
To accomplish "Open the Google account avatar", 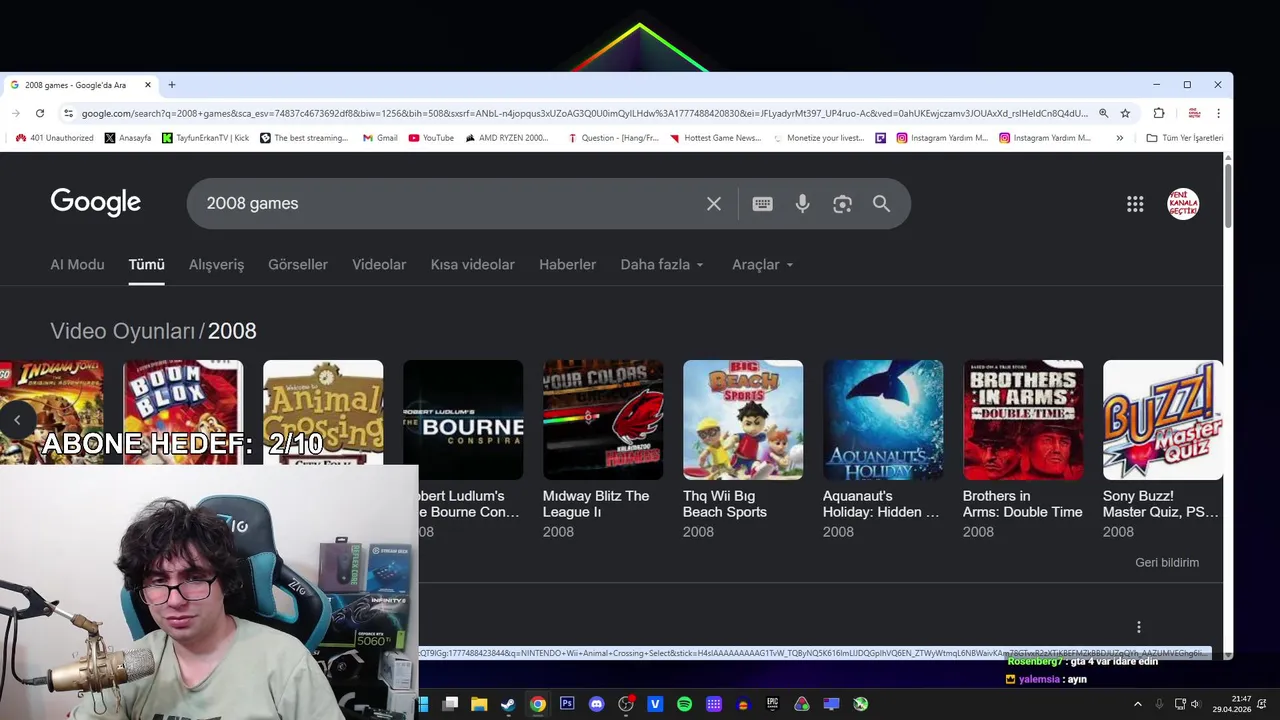I will [x=1183, y=204].
